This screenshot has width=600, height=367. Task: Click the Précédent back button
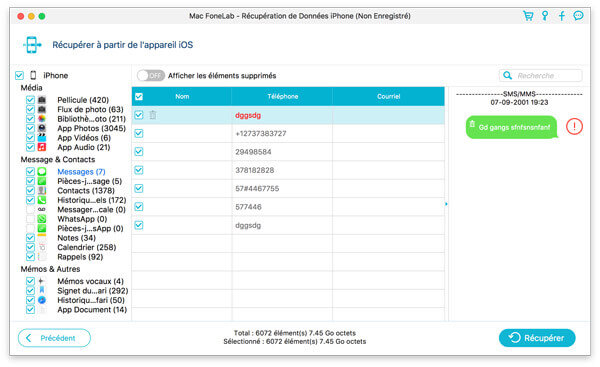click(x=54, y=338)
